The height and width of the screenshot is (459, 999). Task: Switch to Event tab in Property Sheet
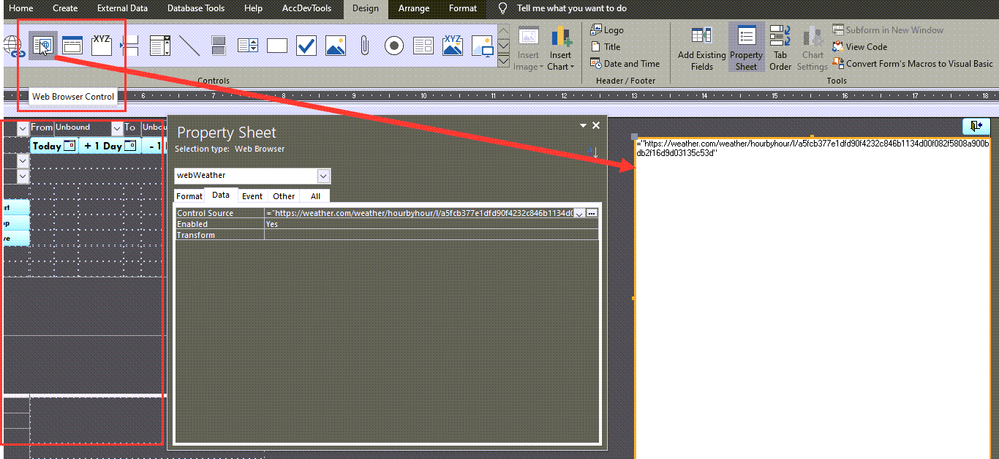coord(252,196)
